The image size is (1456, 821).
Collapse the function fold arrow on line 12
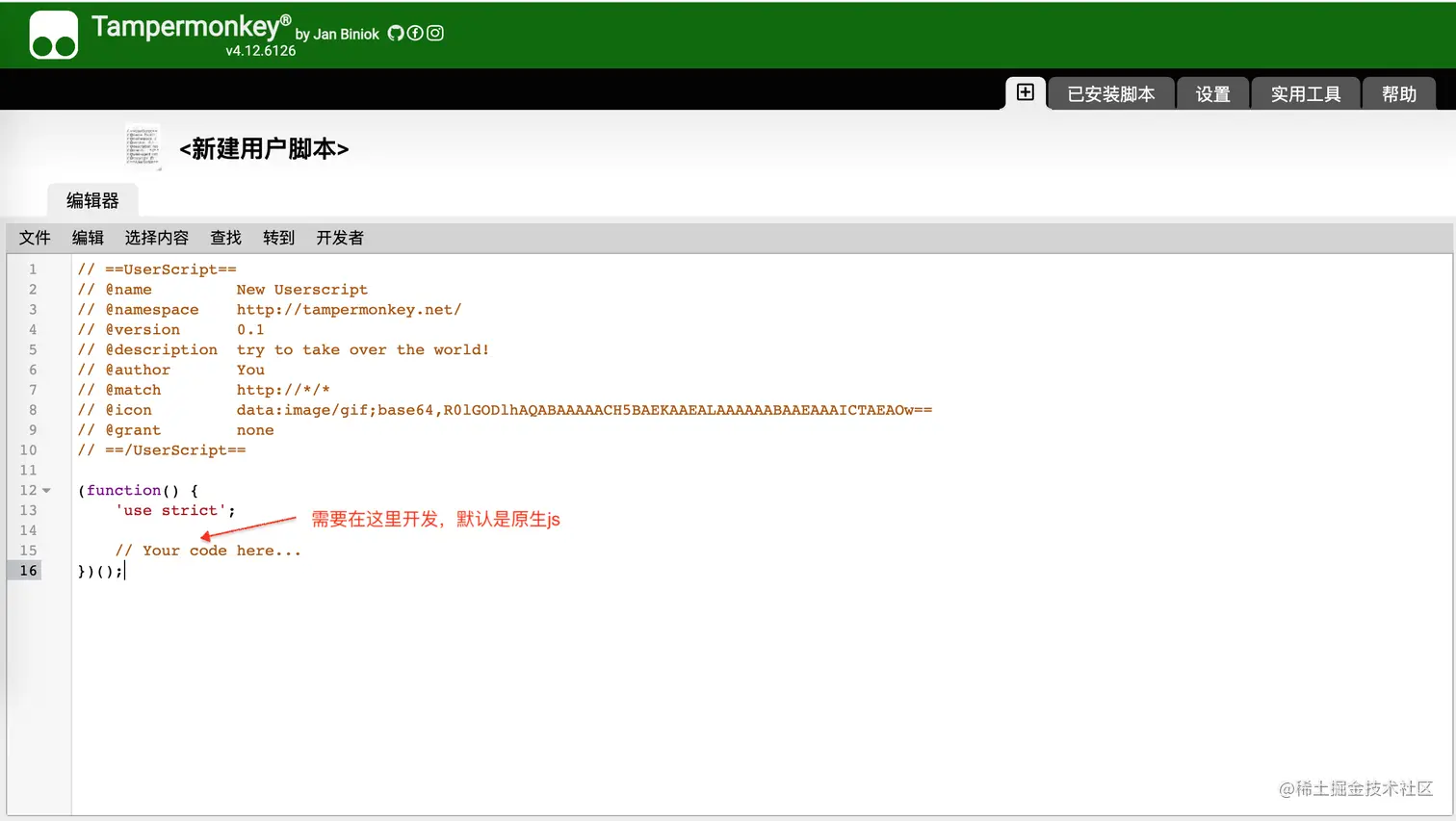(46, 491)
